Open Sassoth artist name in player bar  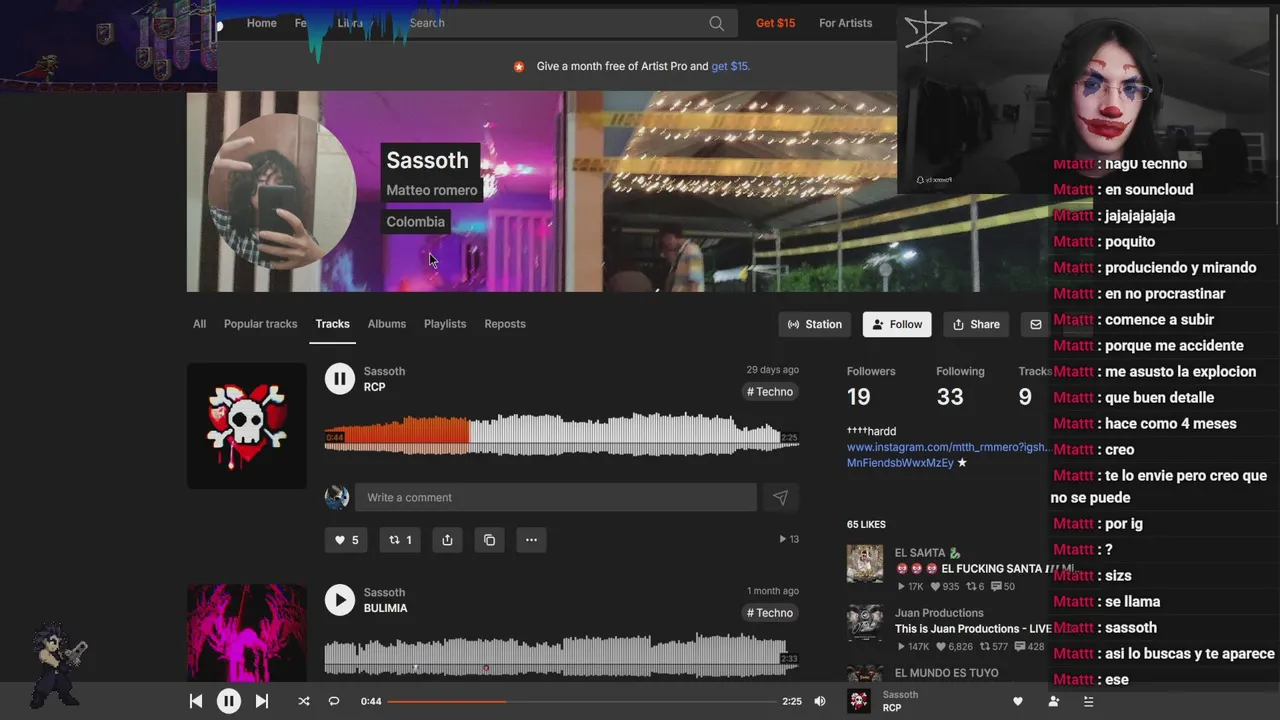900,694
